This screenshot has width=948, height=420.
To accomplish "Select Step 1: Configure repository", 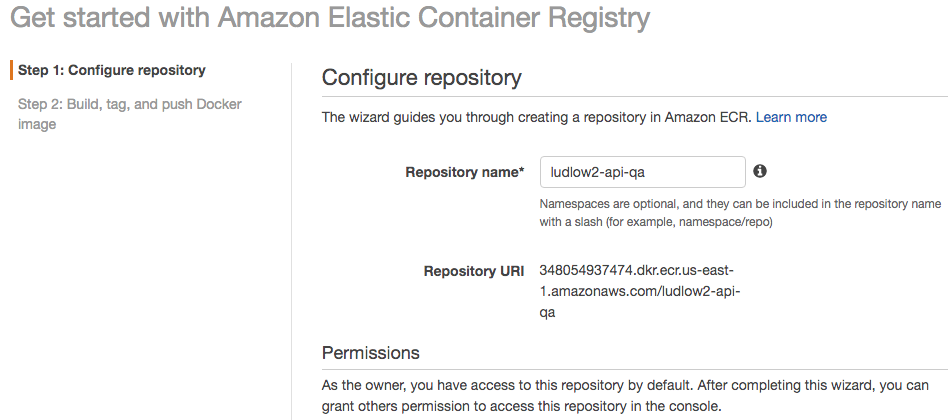I will point(112,70).
